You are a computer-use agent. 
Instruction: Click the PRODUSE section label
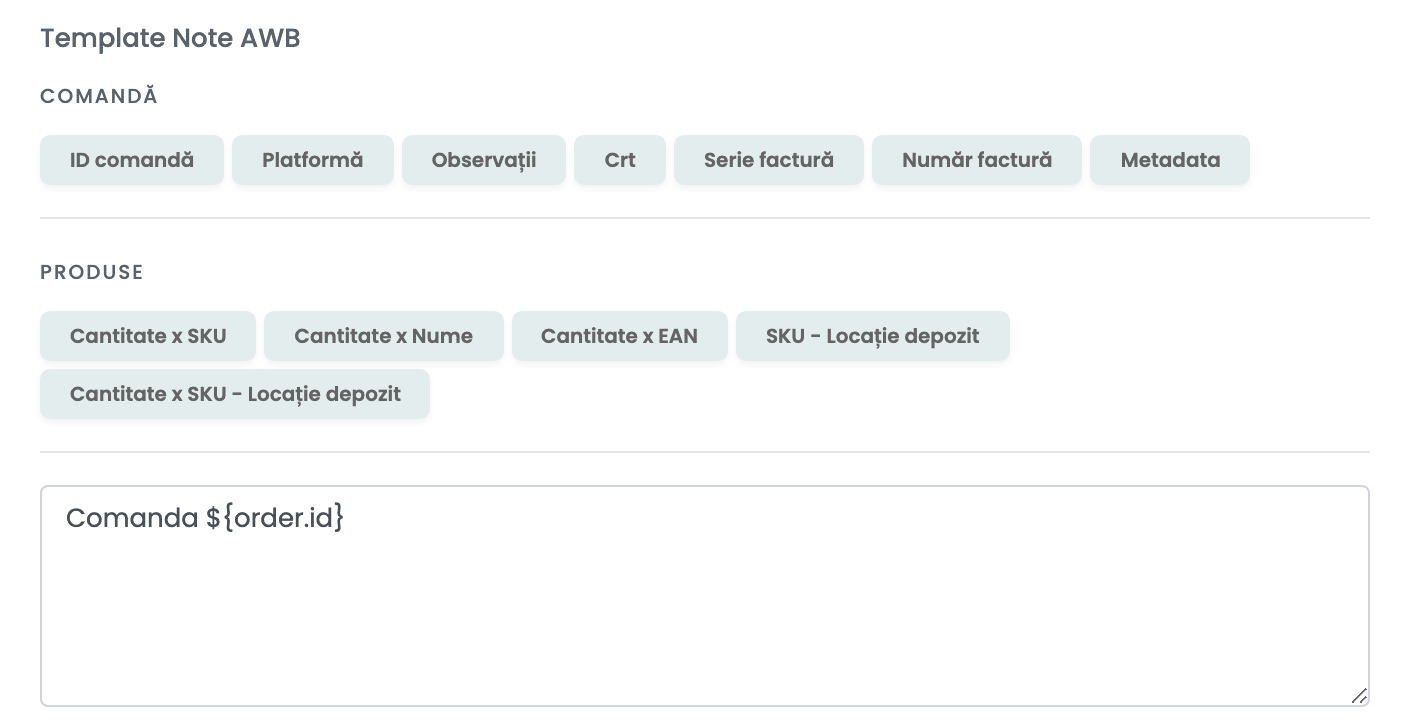click(92, 272)
